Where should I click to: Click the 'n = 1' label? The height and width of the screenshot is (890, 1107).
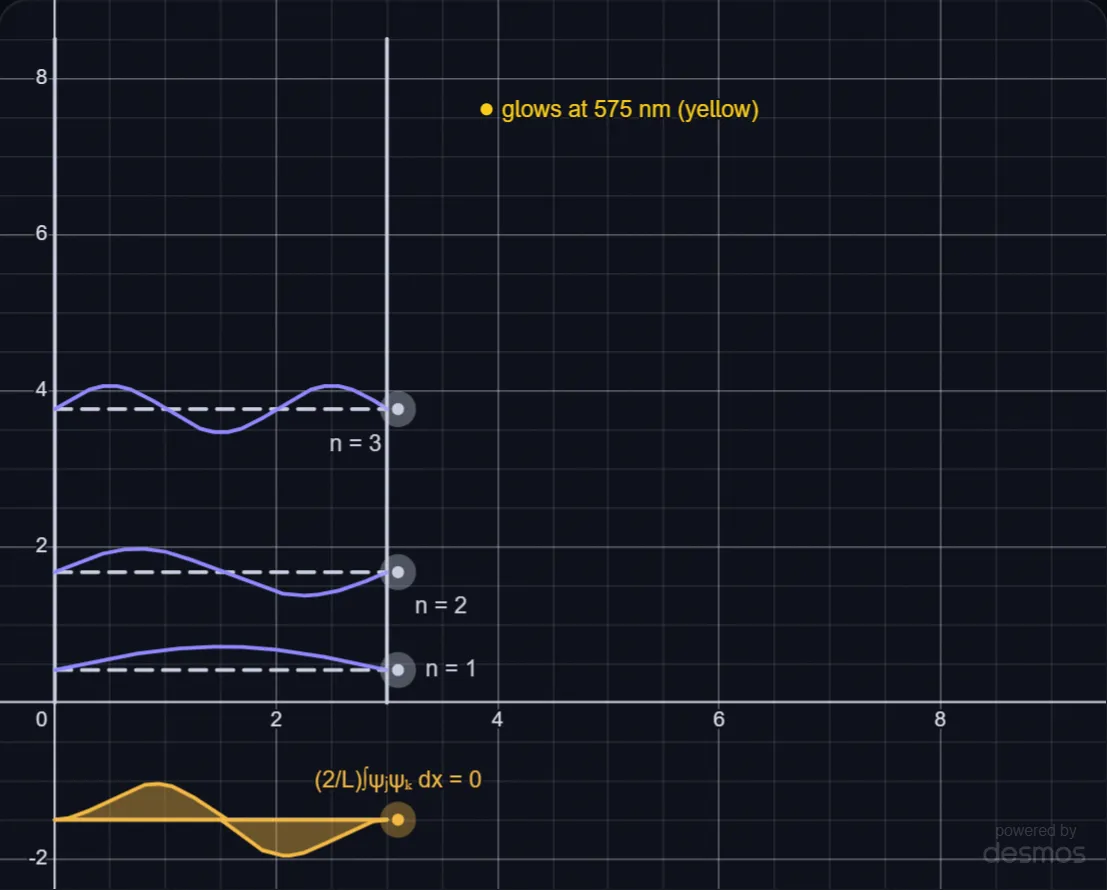(x=450, y=668)
